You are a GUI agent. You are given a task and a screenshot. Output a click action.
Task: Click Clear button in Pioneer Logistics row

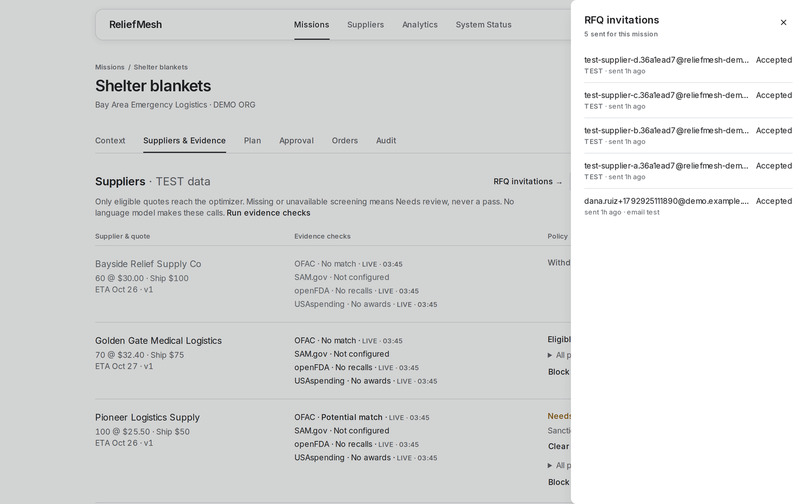pyautogui.click(x=559, y=446)
